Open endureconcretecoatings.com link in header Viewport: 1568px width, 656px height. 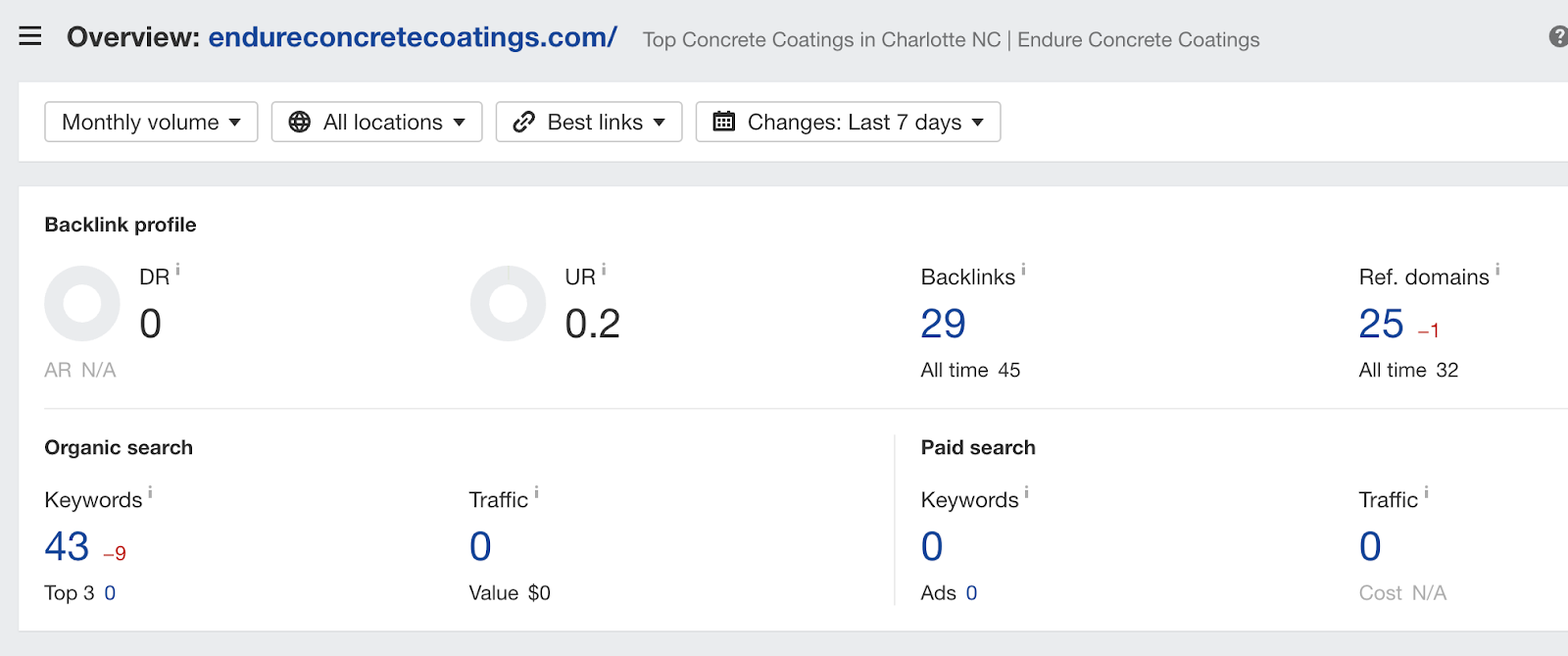coord(413,37)
